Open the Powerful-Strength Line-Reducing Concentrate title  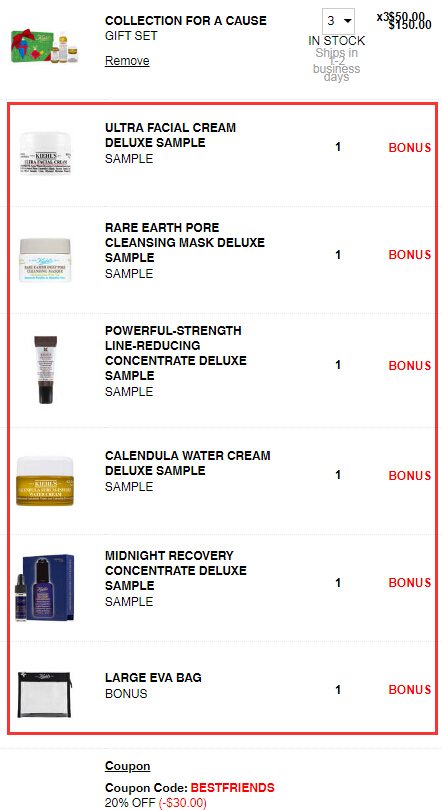point(176,353)
